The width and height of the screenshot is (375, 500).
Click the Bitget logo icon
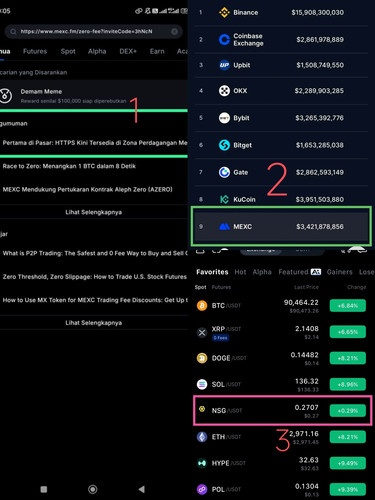(224, 145)
